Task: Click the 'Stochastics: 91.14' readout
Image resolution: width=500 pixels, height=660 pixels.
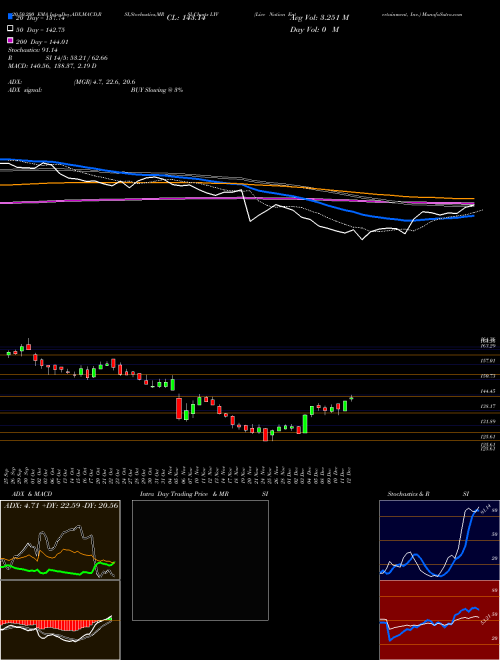Action: pyautogui.click(x=32, y=50)
